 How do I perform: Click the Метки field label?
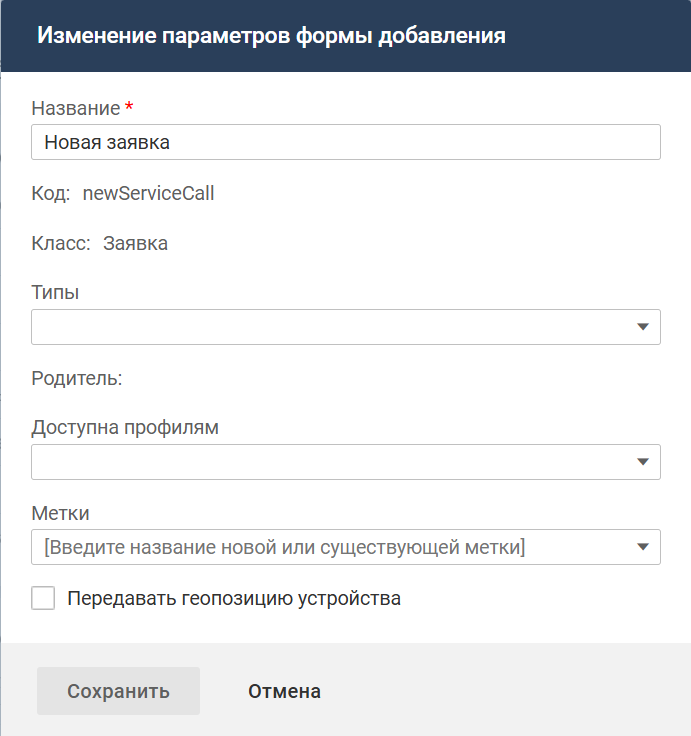[60, 513]
